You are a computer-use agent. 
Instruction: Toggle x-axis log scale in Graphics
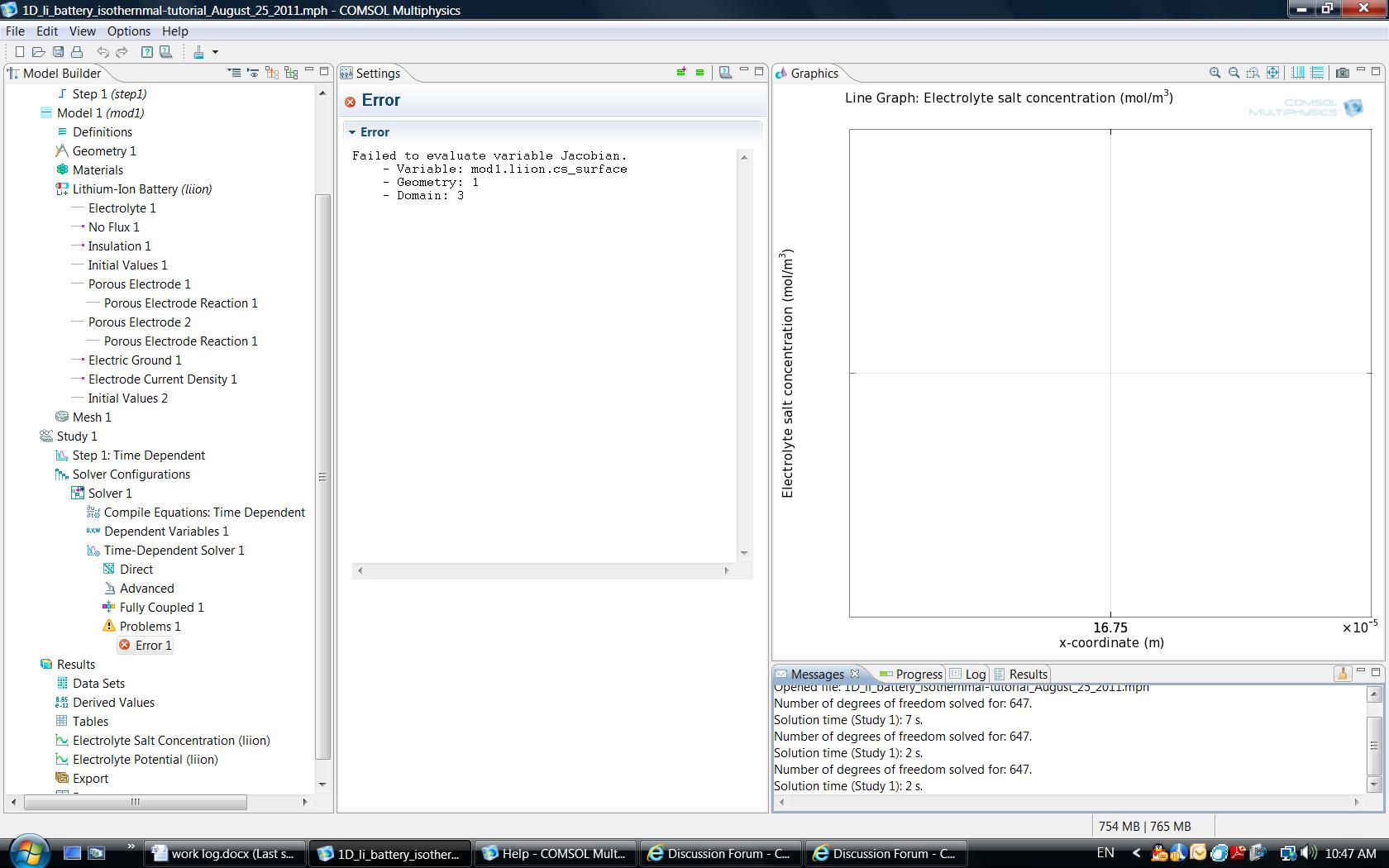1298,73
